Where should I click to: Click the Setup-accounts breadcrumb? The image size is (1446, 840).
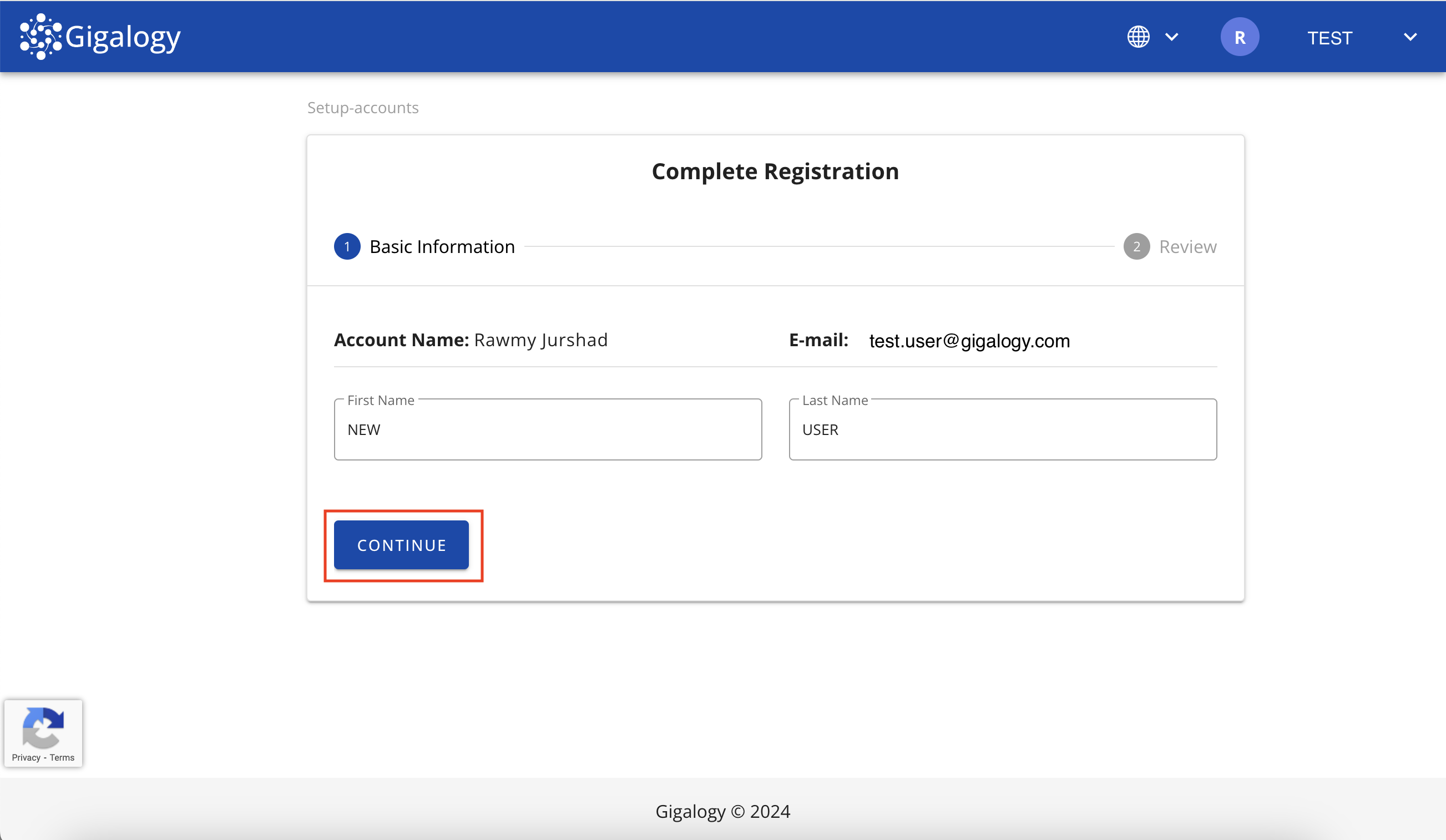coord(363,108)
